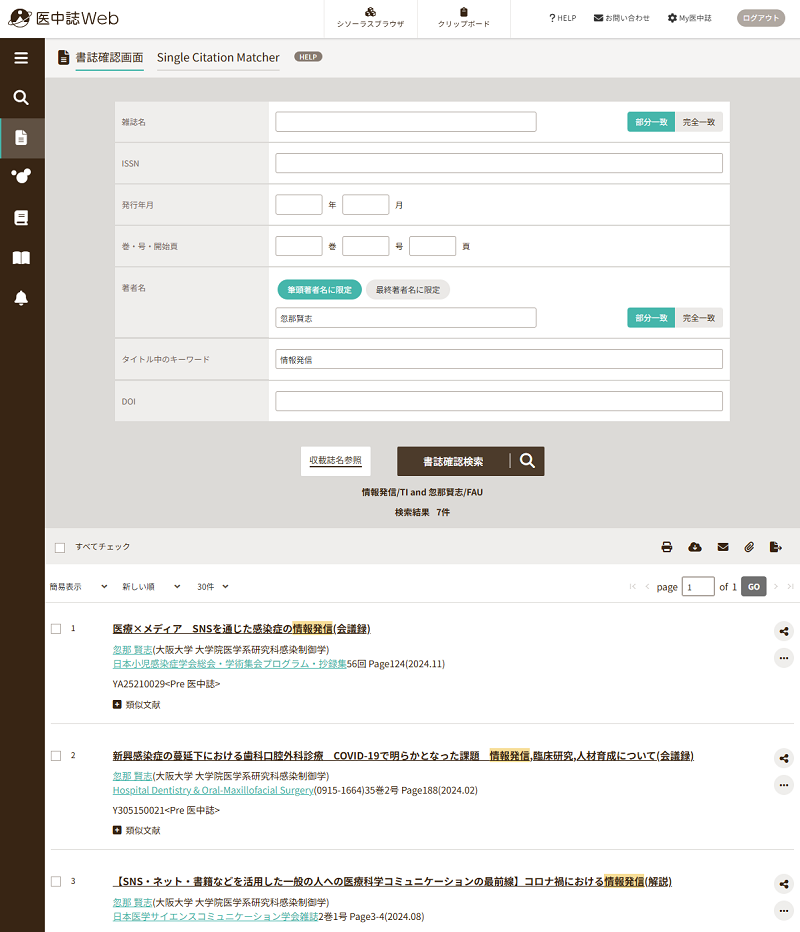Open the 簡易表示 display format dropdown

[x=78, y=587]
